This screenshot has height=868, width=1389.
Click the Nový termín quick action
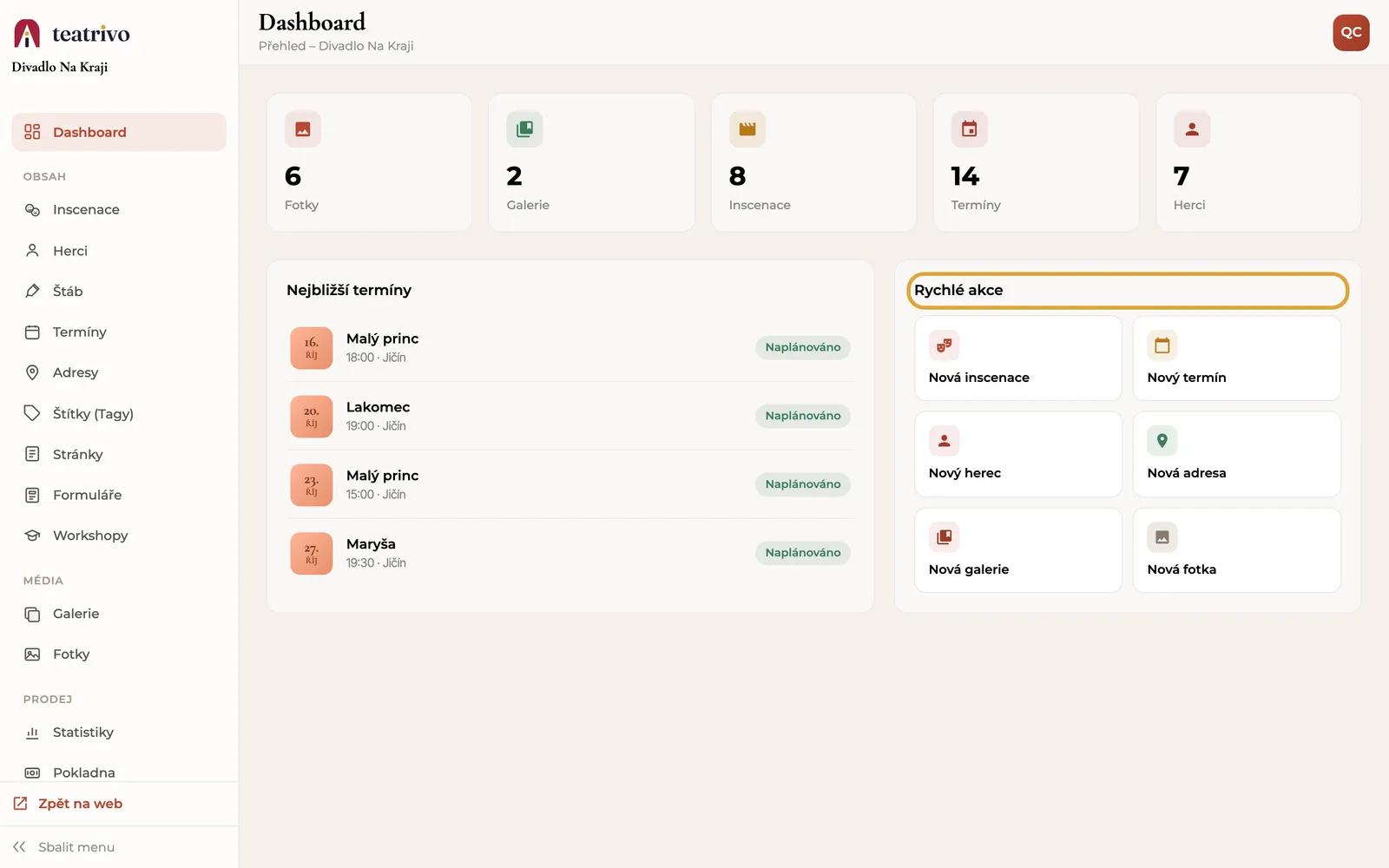click(1237, 358)
